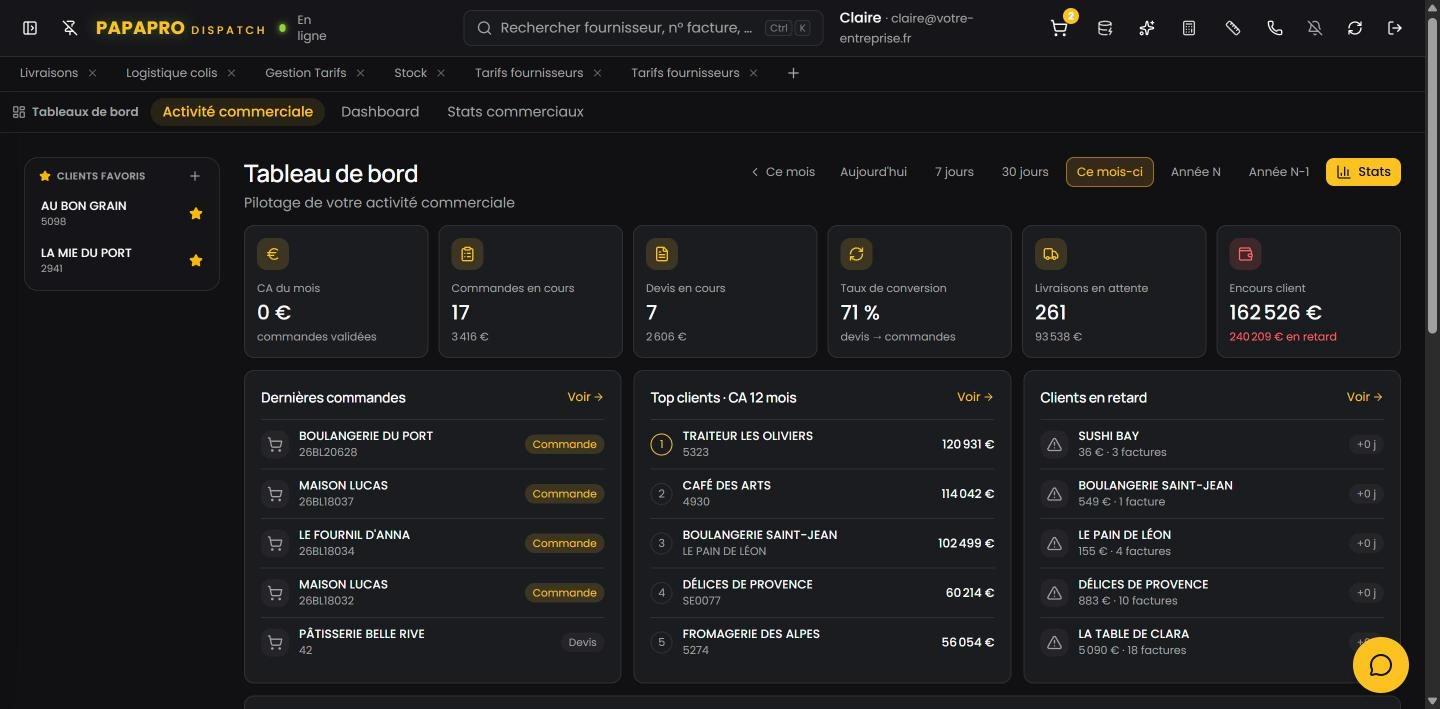View all Clients en retard
This screenshot has width=1440, height=709.
(x=1364, y=397)
